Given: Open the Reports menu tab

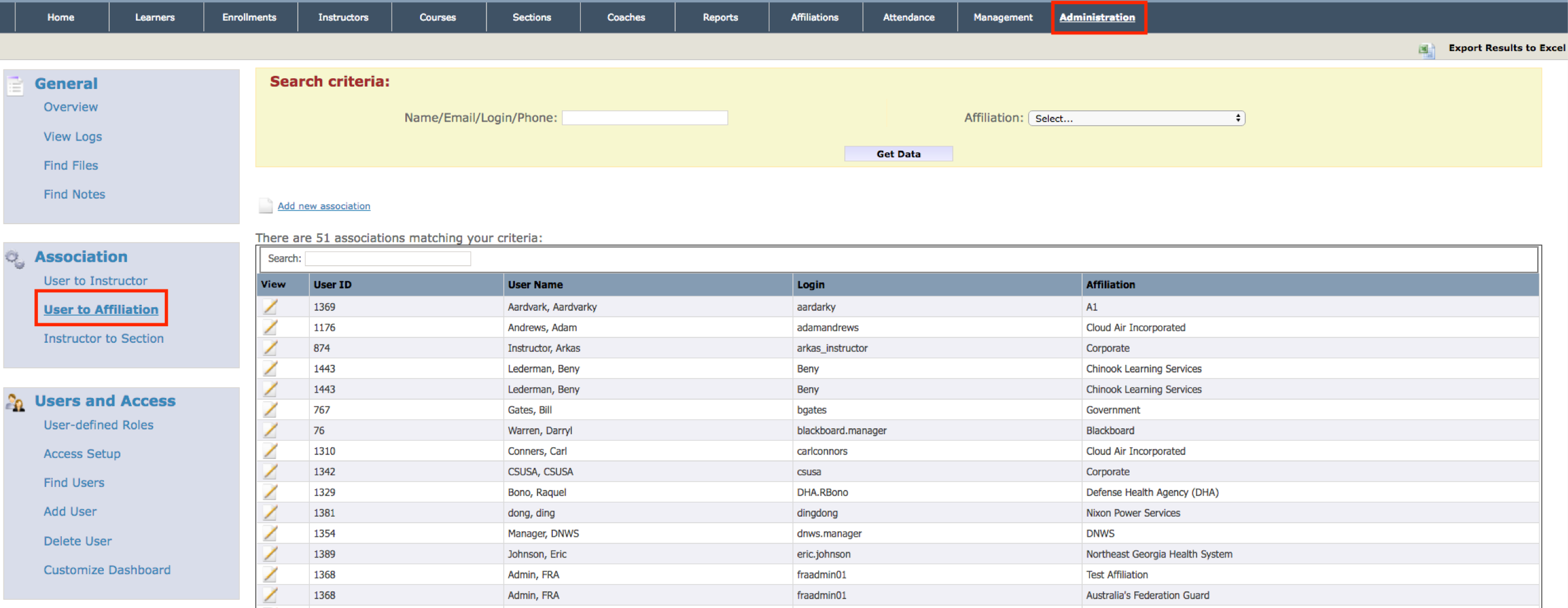Looking at the screenshot, I should (720, 17).
